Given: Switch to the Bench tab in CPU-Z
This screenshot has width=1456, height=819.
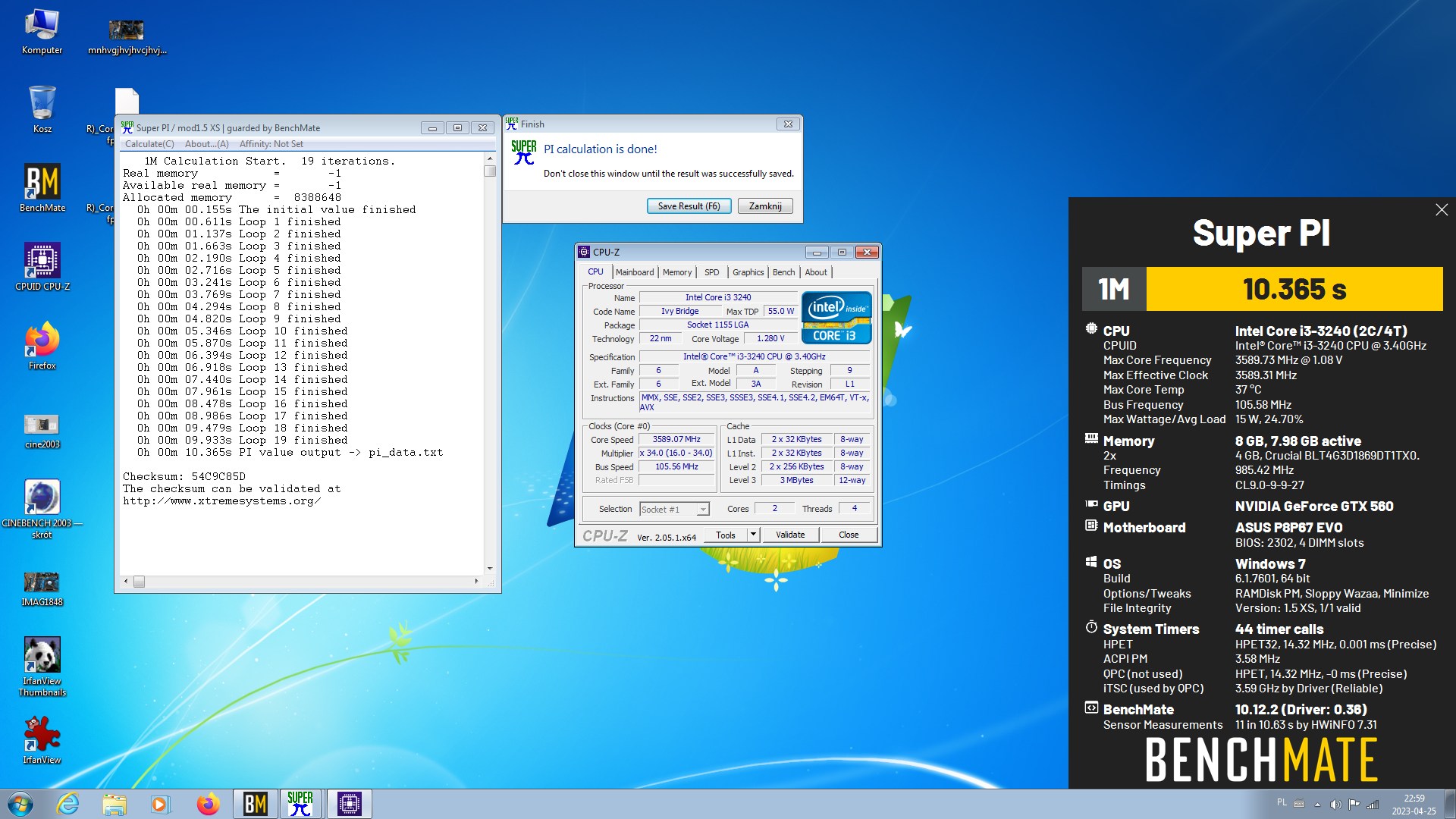Looking at the screenshot, I should [783, 272].
